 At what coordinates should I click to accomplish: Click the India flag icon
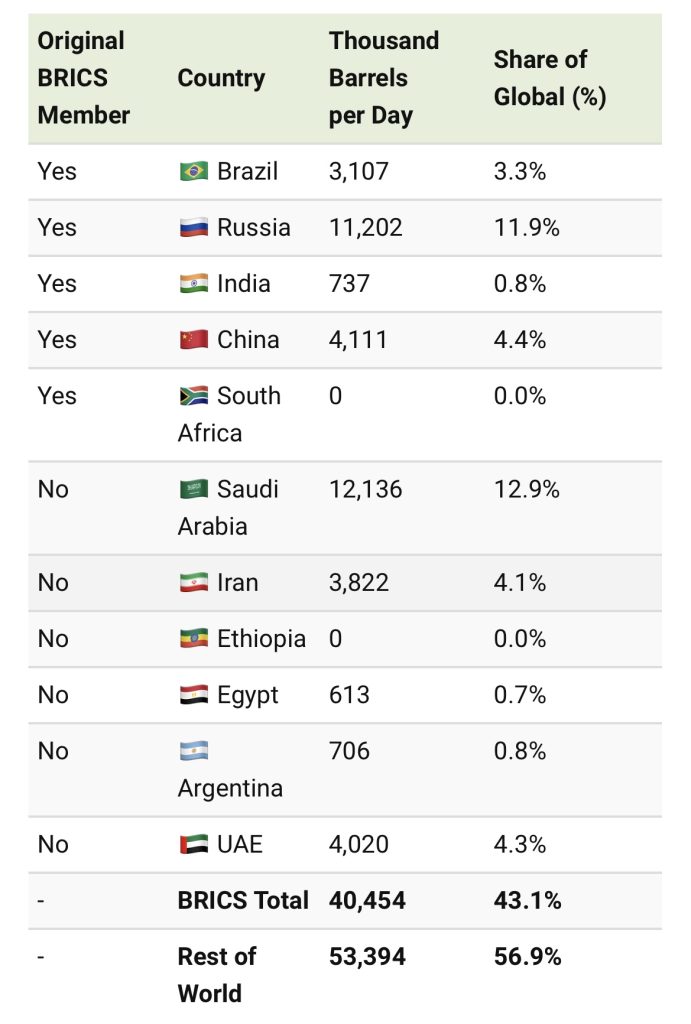(193, 284)
